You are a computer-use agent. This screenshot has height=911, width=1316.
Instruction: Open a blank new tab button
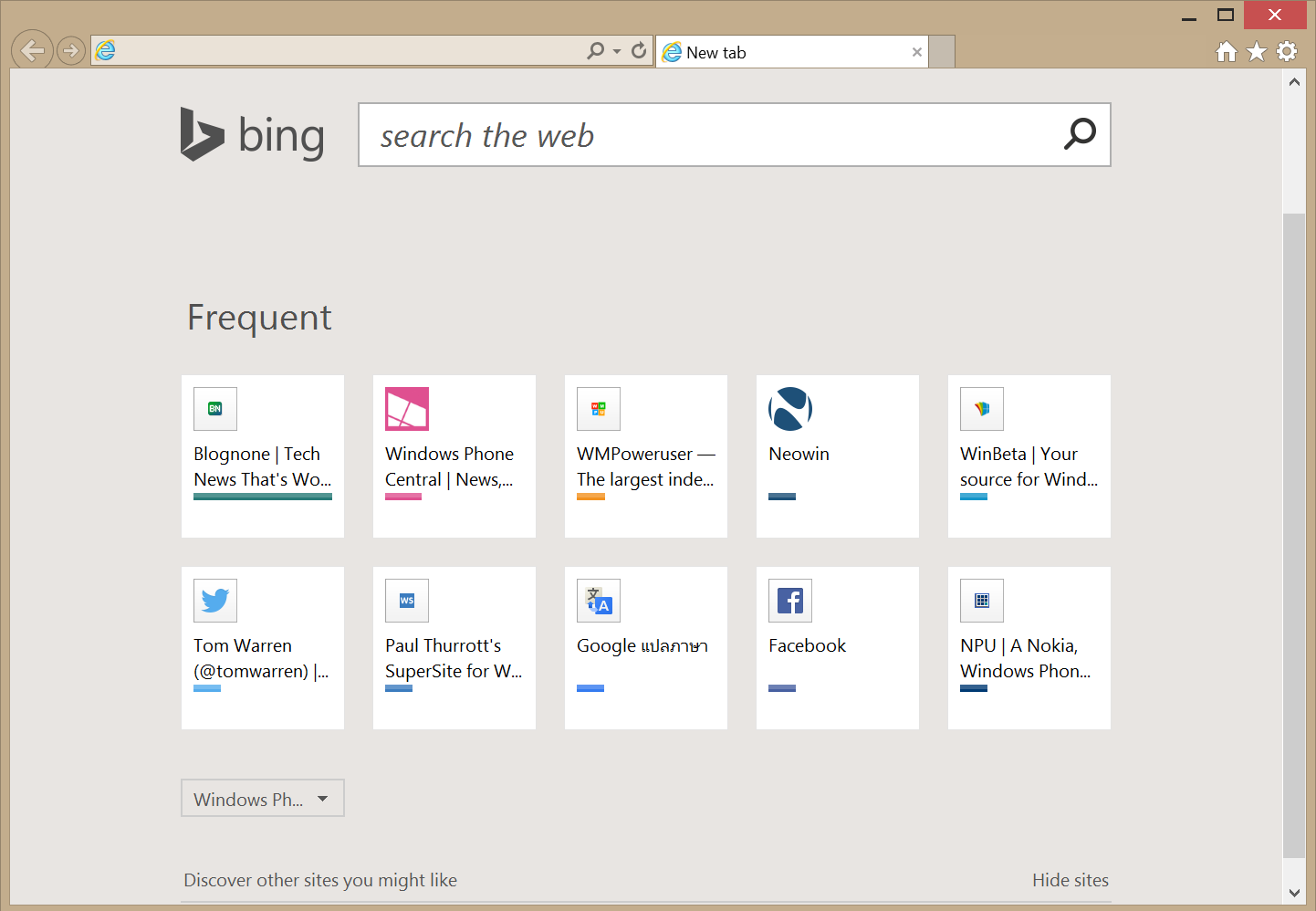point(942,52)
